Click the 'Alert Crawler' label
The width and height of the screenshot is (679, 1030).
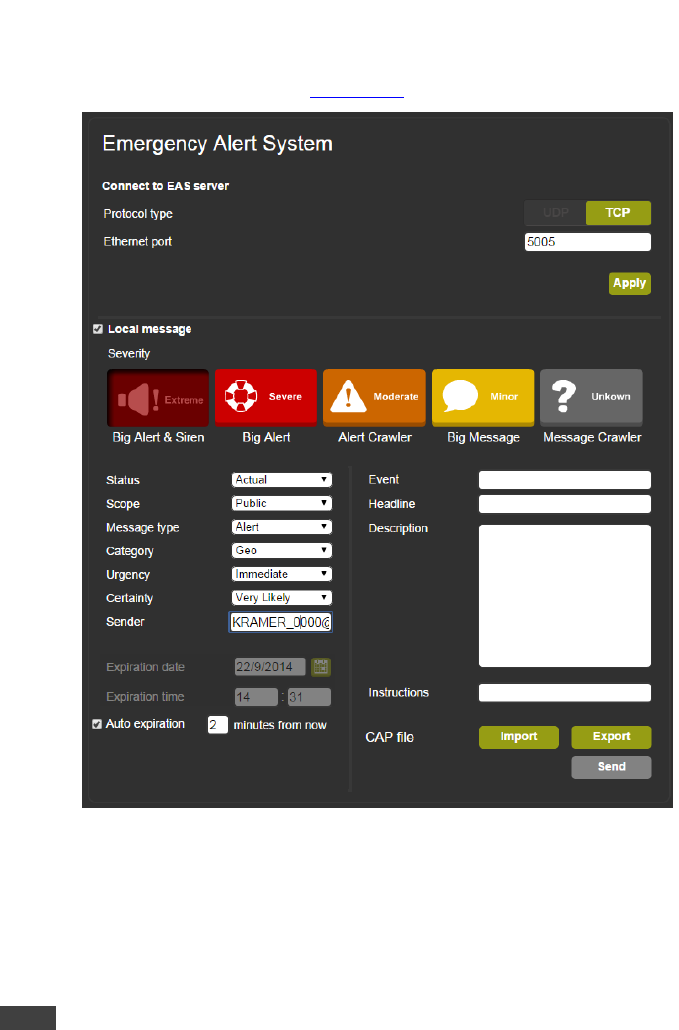point(375,437)
